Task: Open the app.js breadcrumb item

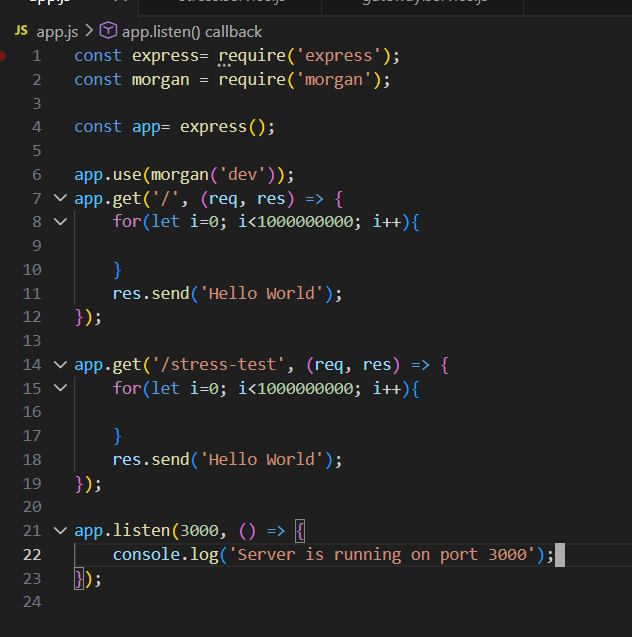Action: 57,32
